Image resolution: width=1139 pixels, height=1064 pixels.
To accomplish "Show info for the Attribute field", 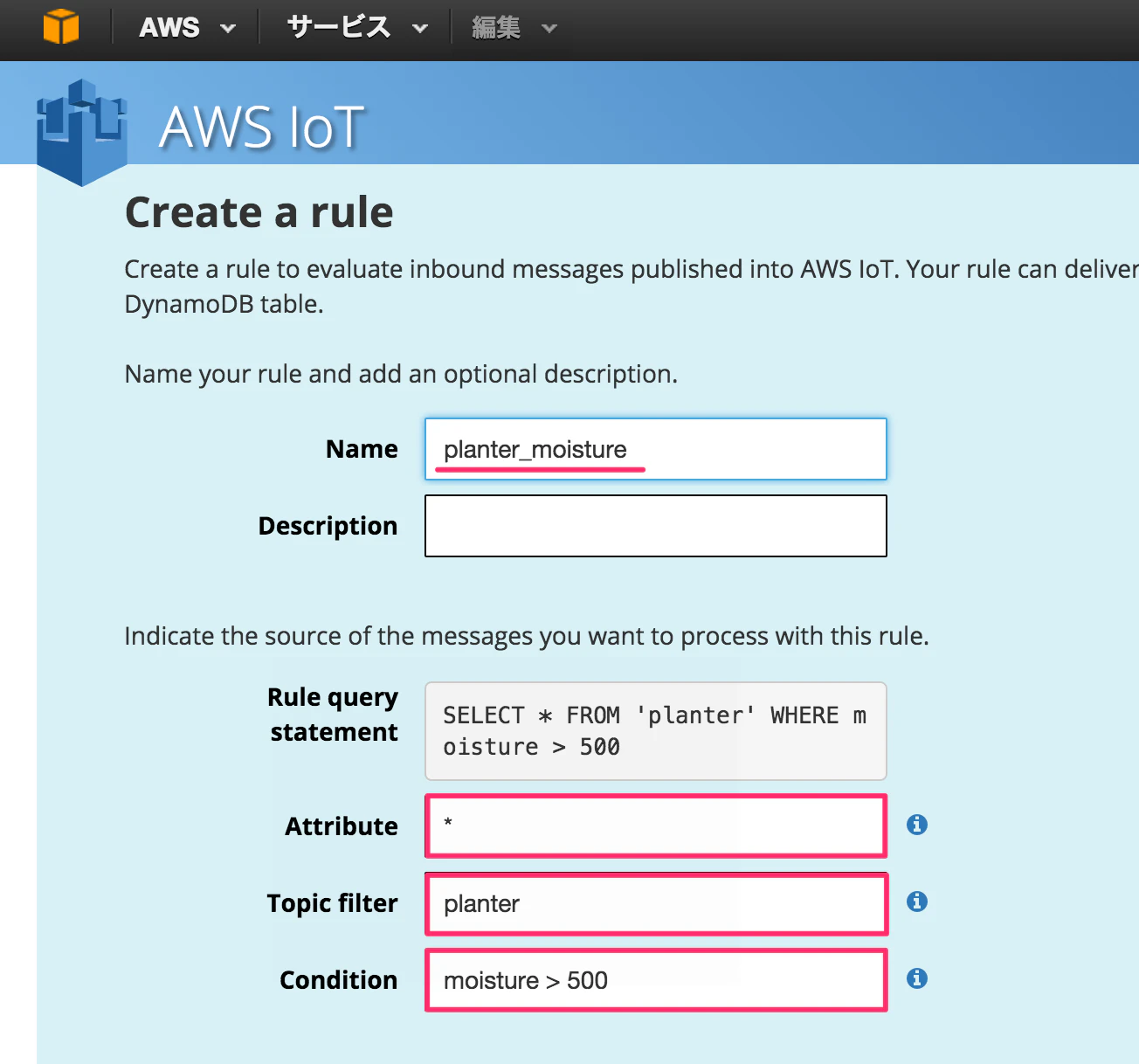I will point(916,824).
